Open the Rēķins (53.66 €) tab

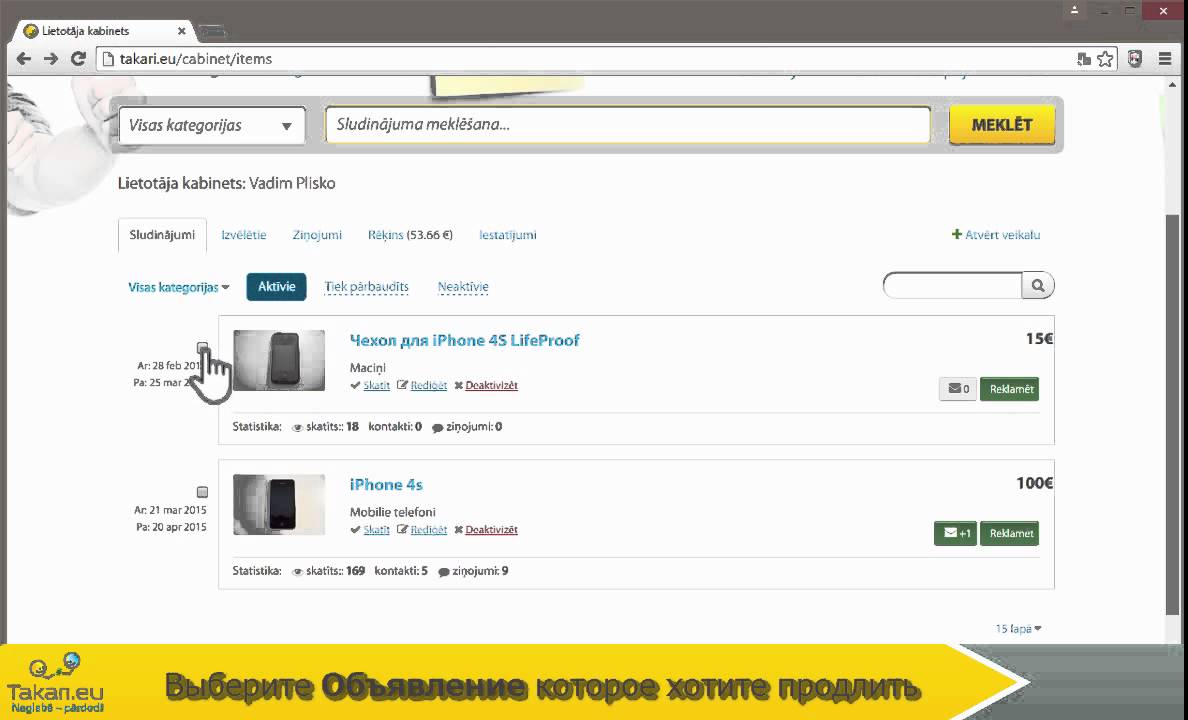click(x=410, y=235)
